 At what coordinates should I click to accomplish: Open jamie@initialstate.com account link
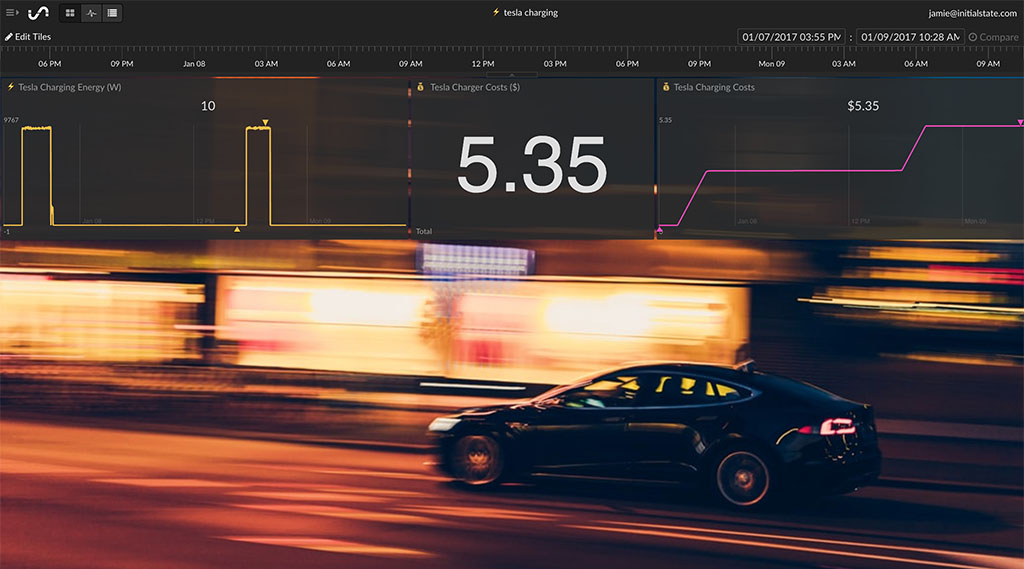(972, 13)
